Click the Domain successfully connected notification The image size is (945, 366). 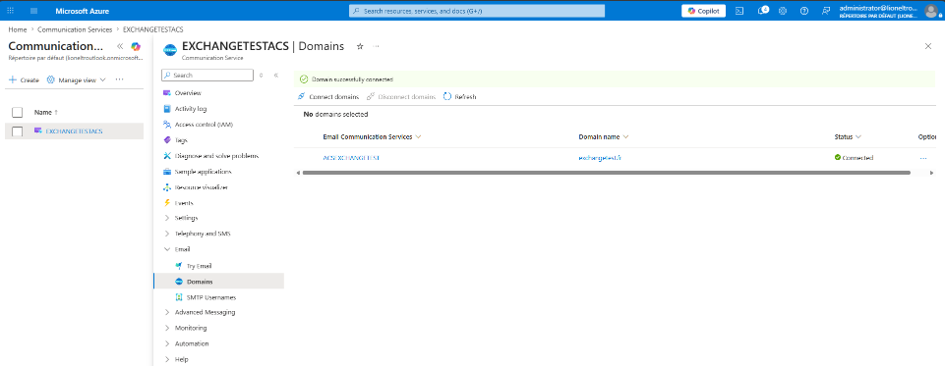pos(615,79)
